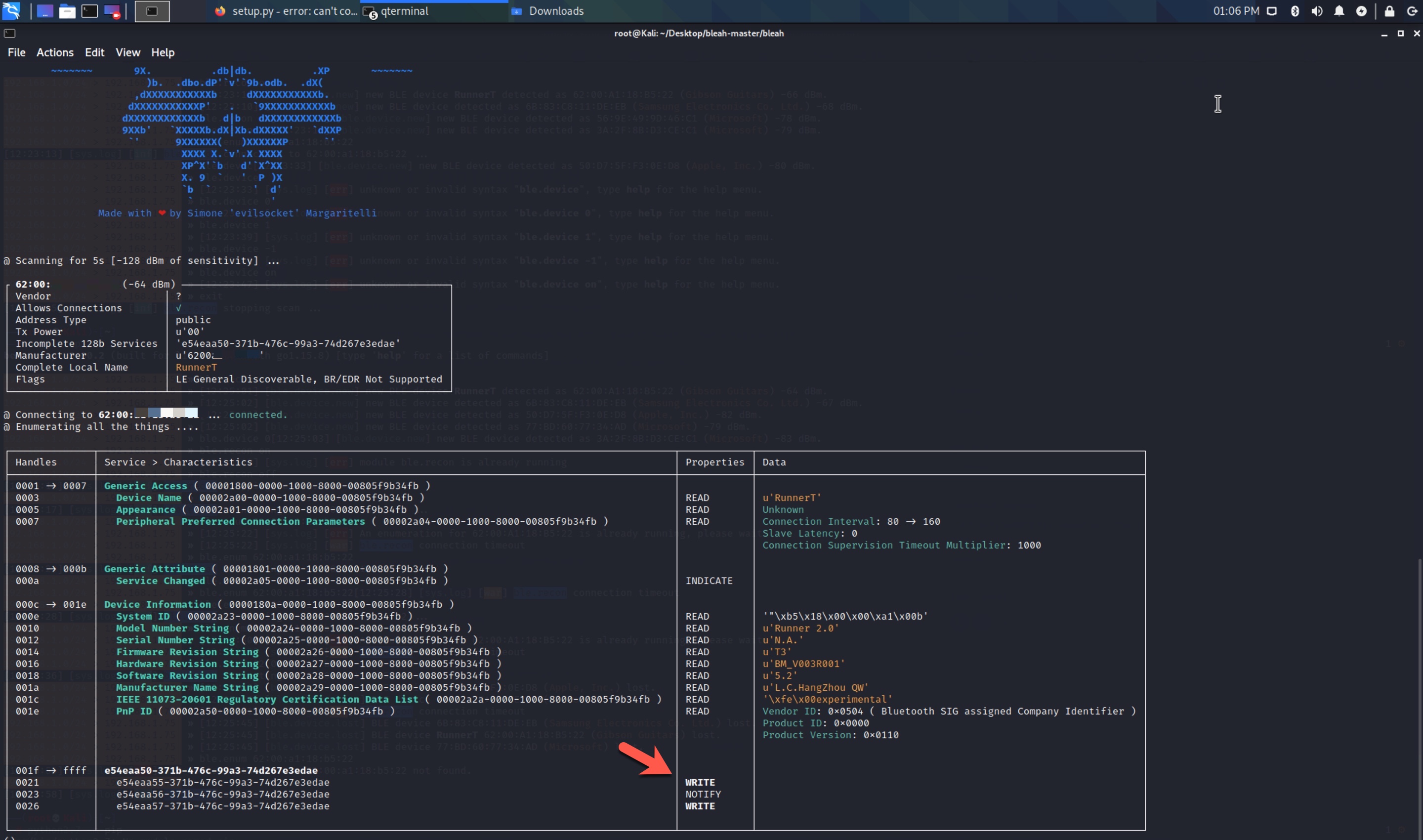Open the Help menu
The width and height of the screenshot is (1423, 840).
pos(163,52)
